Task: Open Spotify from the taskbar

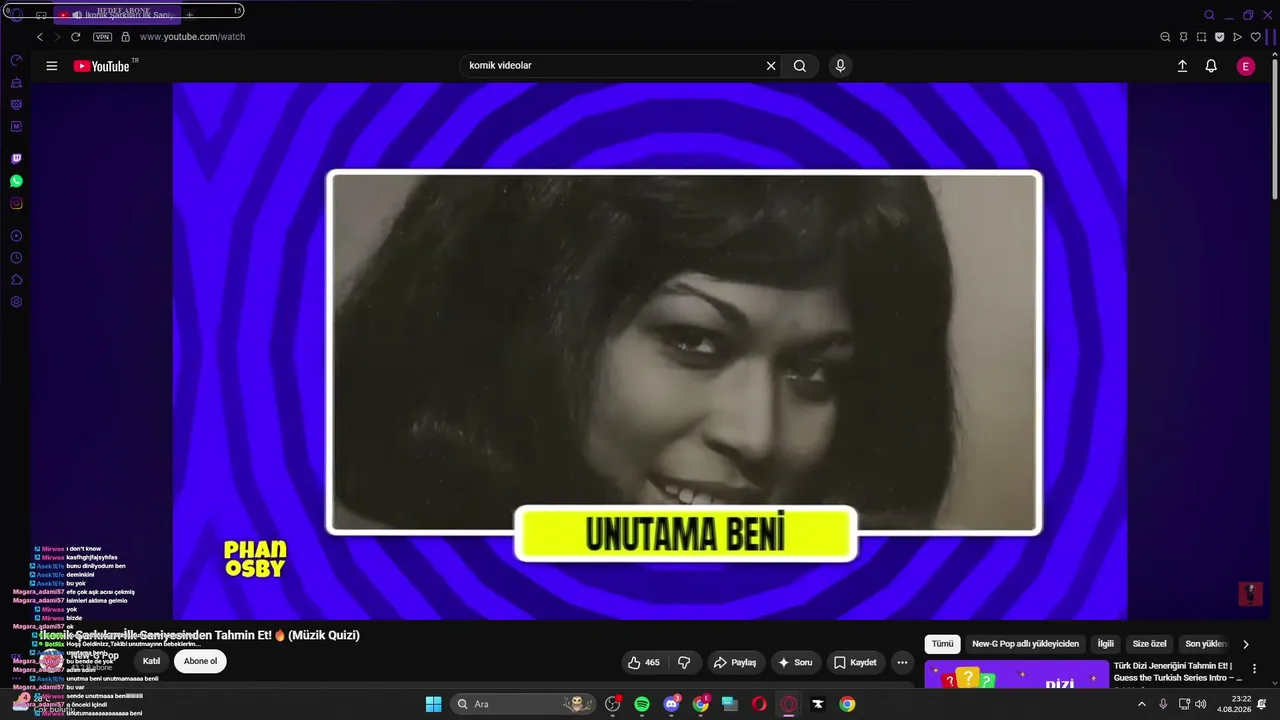Action: point(642,704)
